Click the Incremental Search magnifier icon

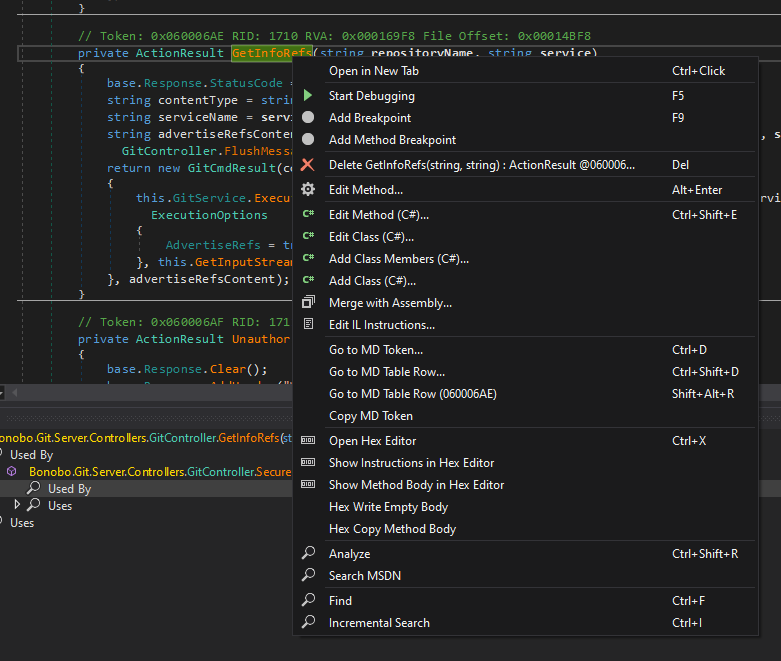[308, 623]
